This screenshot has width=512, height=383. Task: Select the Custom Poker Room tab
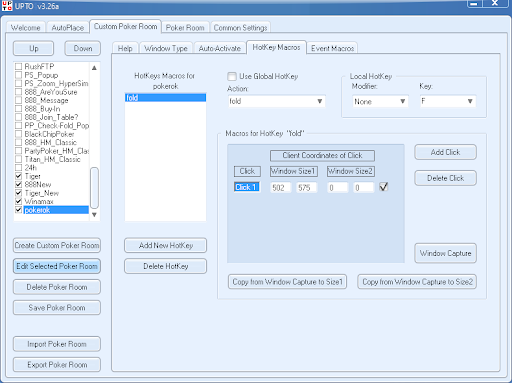[x=125, y=26]
